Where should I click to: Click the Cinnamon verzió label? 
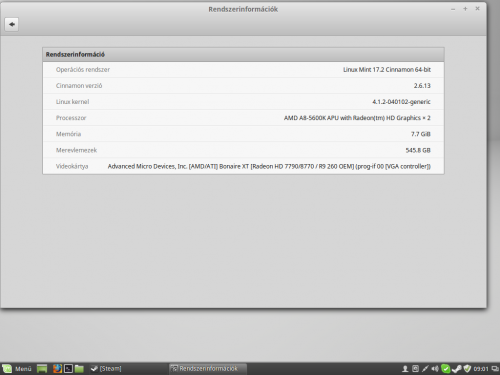[x=79, y=86]
